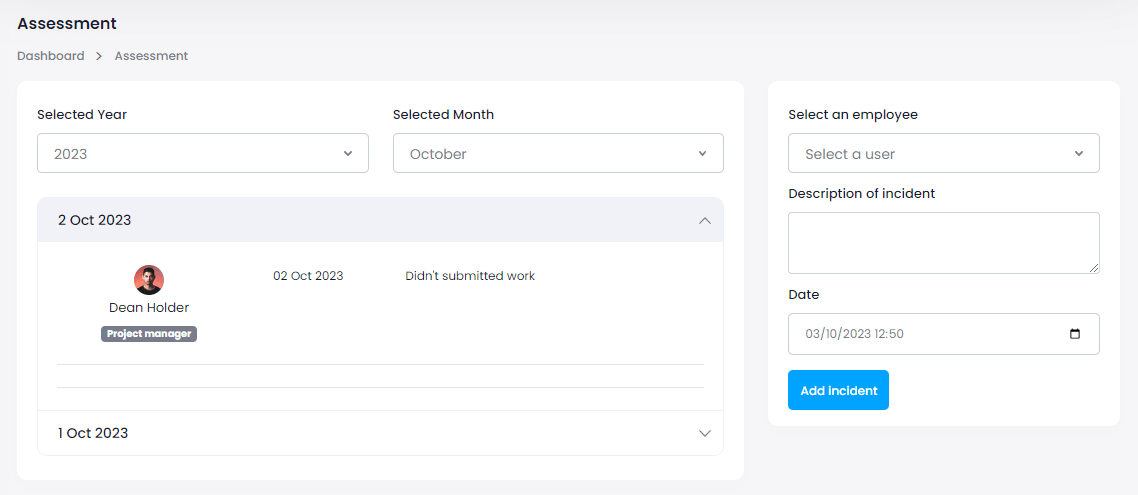Go to Dashboard via breadcrumb
1138x495 pixels.
[51, 56]
